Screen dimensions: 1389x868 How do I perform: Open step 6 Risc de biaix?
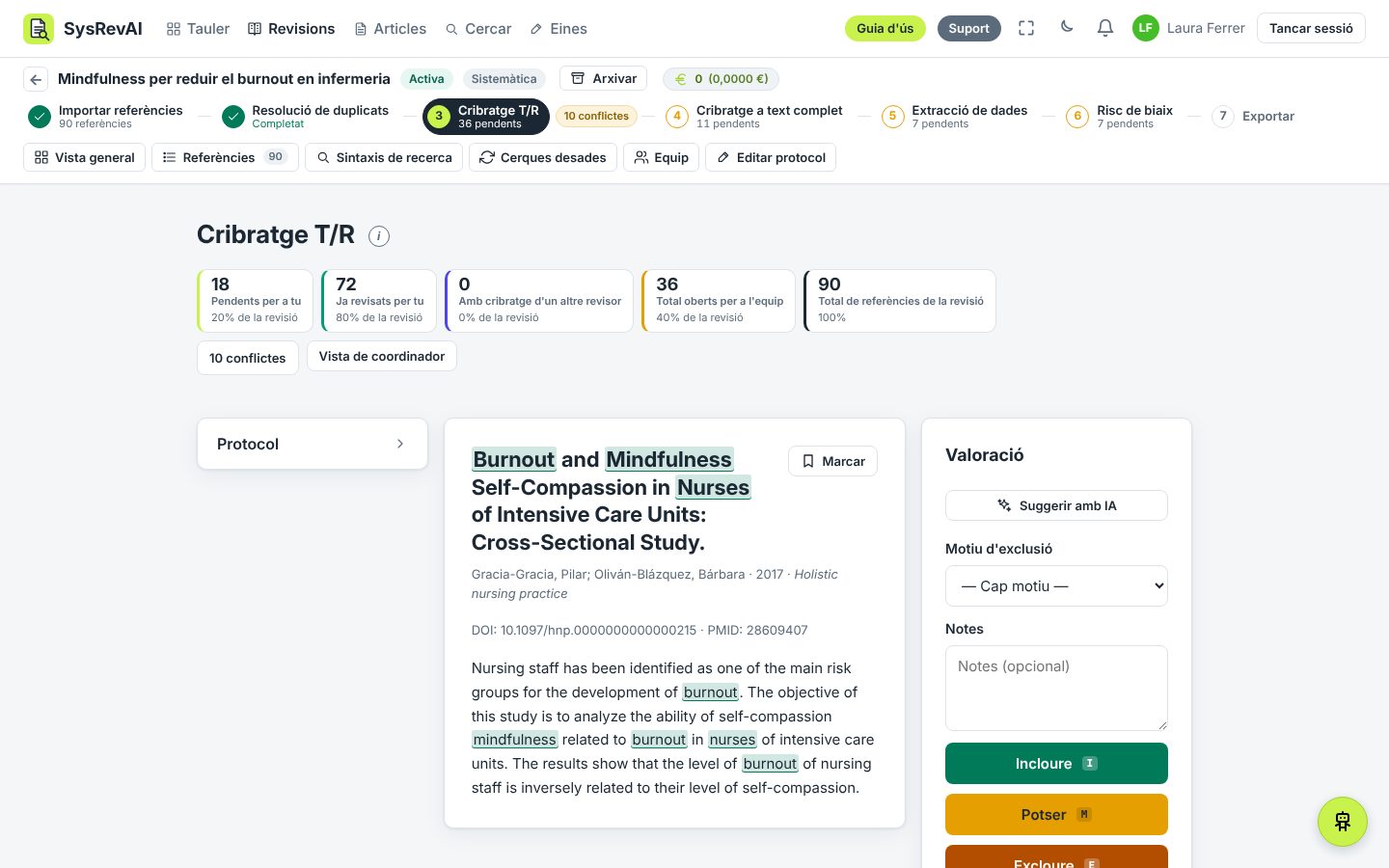coord(1119,117)
